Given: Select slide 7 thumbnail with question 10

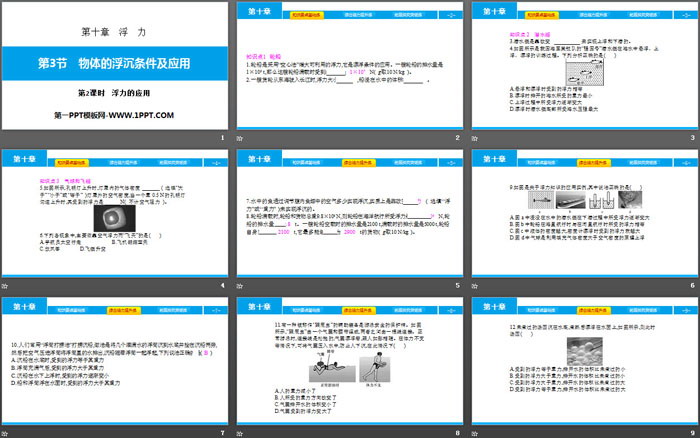Looking at the screenshot, I should [x=115, y=361].
